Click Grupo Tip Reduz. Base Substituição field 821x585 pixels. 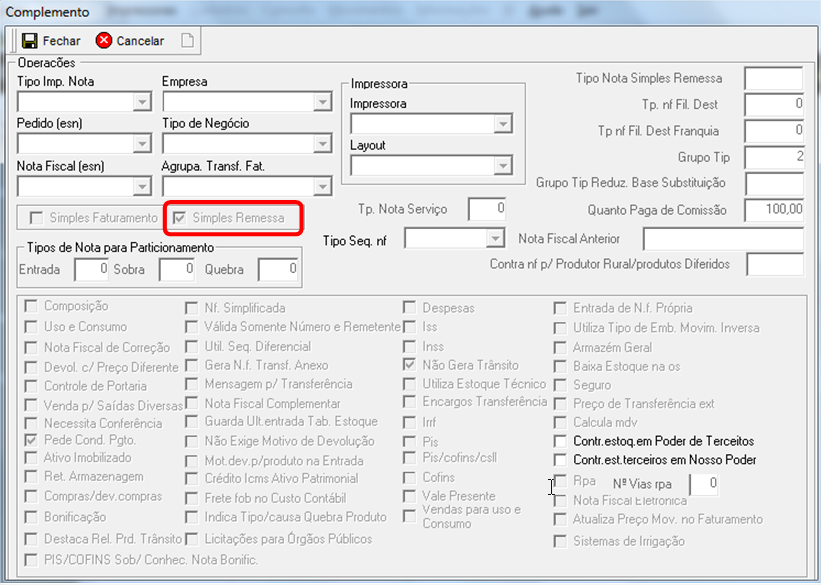(x=773, y=184)
